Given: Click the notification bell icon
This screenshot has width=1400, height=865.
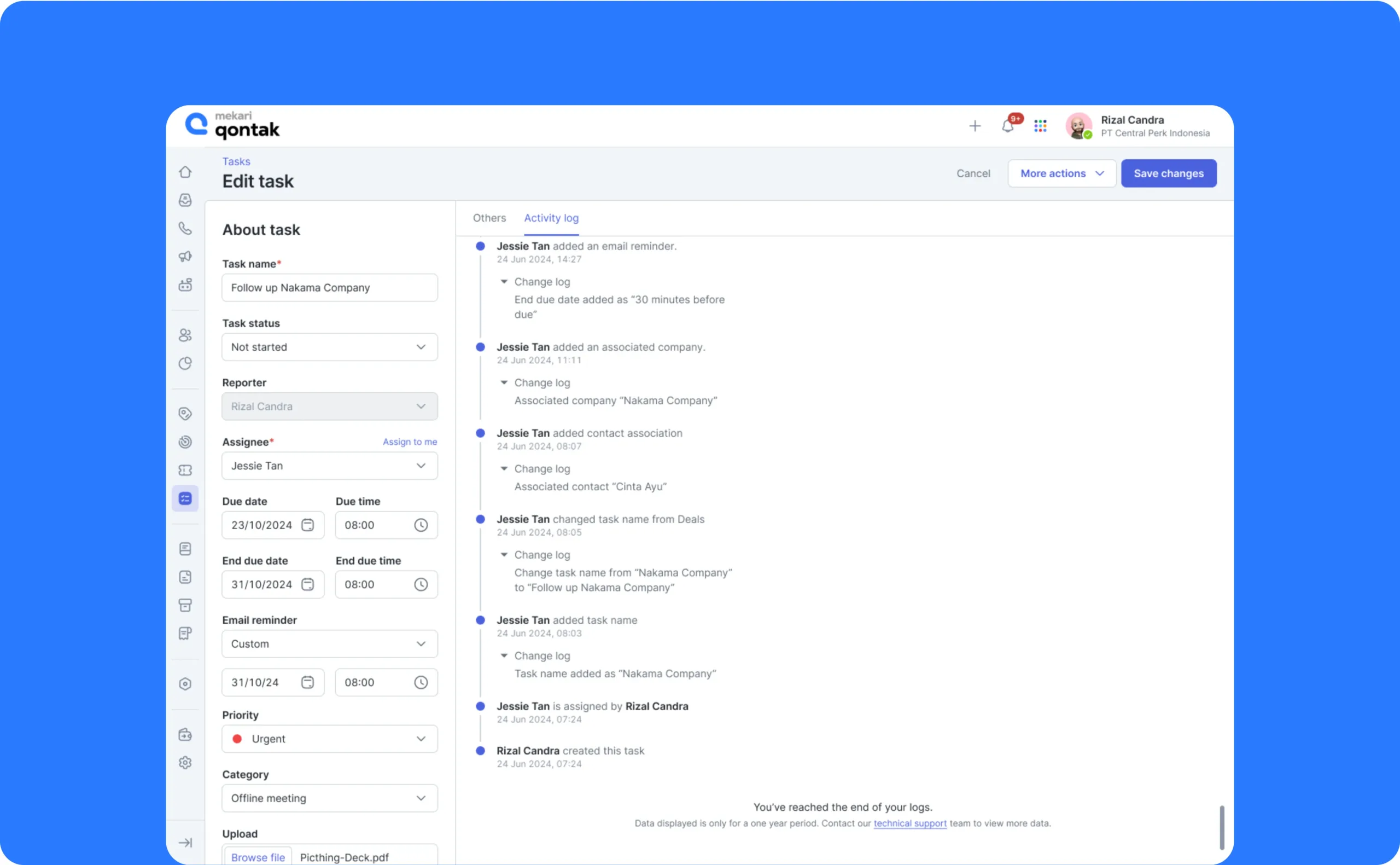Looking at the screenshot, I should [x=1007, y=126].
